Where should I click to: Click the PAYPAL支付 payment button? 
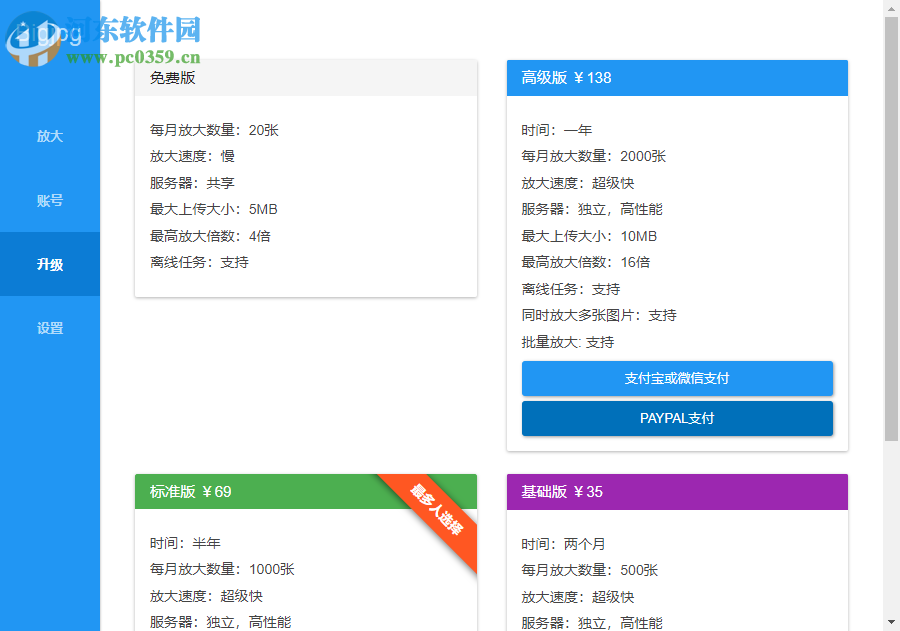[x=677, y=418]
